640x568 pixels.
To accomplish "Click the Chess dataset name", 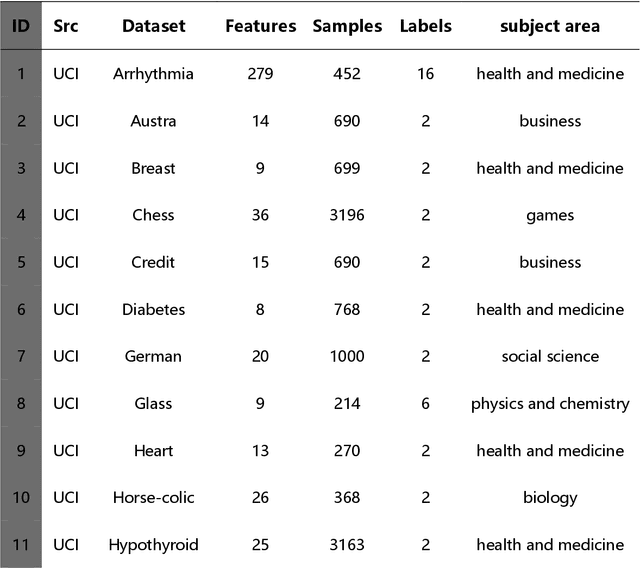I will pos(153,215).
